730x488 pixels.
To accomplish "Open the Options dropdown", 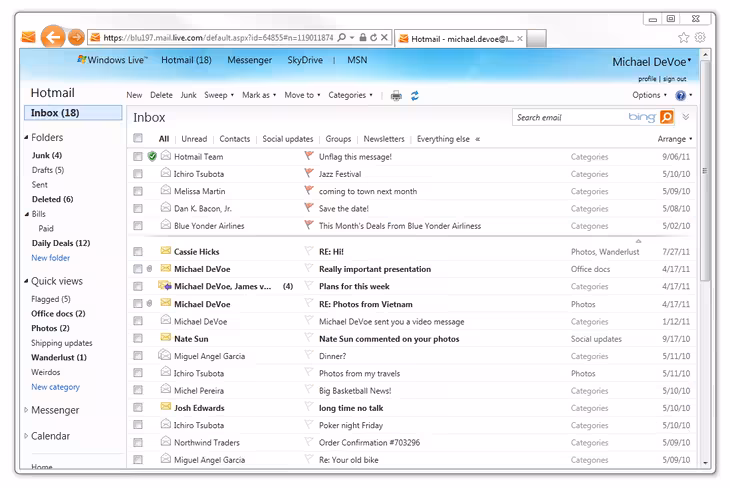I will [649, 95].
